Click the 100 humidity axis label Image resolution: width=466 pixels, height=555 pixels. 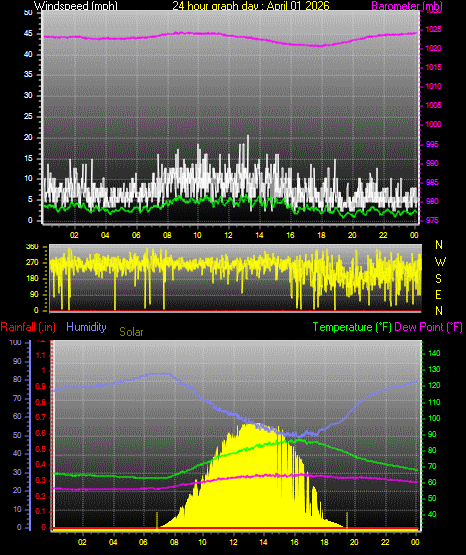click(x=16, y=343)
